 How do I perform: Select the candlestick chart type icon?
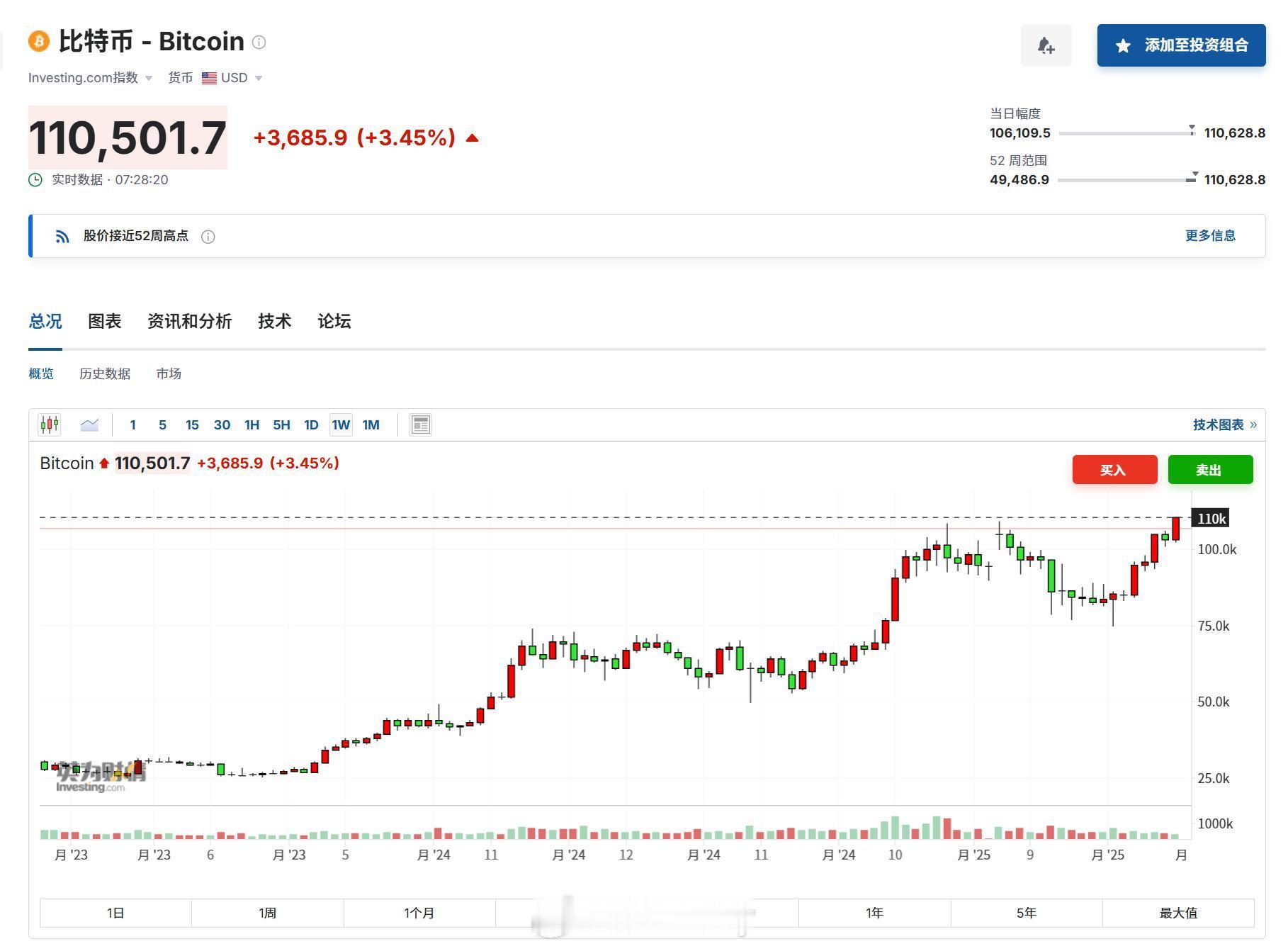click(x=50, y=424)
